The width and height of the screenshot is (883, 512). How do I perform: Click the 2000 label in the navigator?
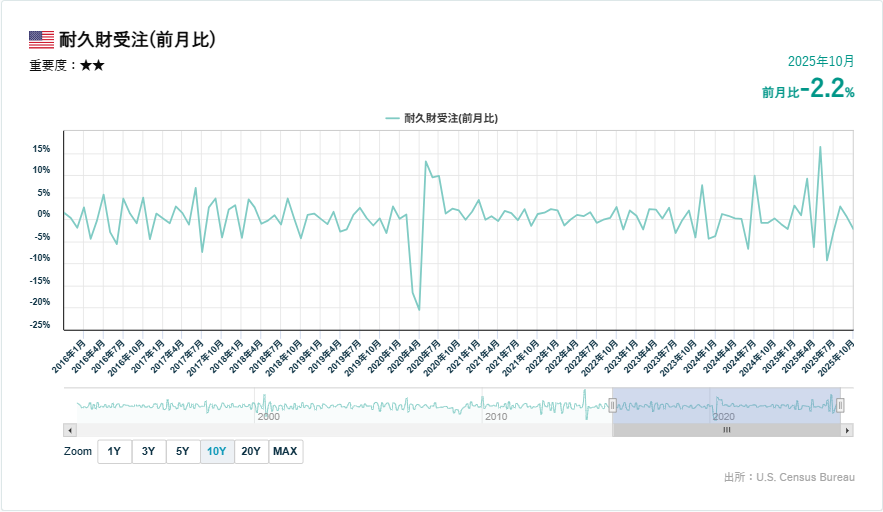coord(269,417)
